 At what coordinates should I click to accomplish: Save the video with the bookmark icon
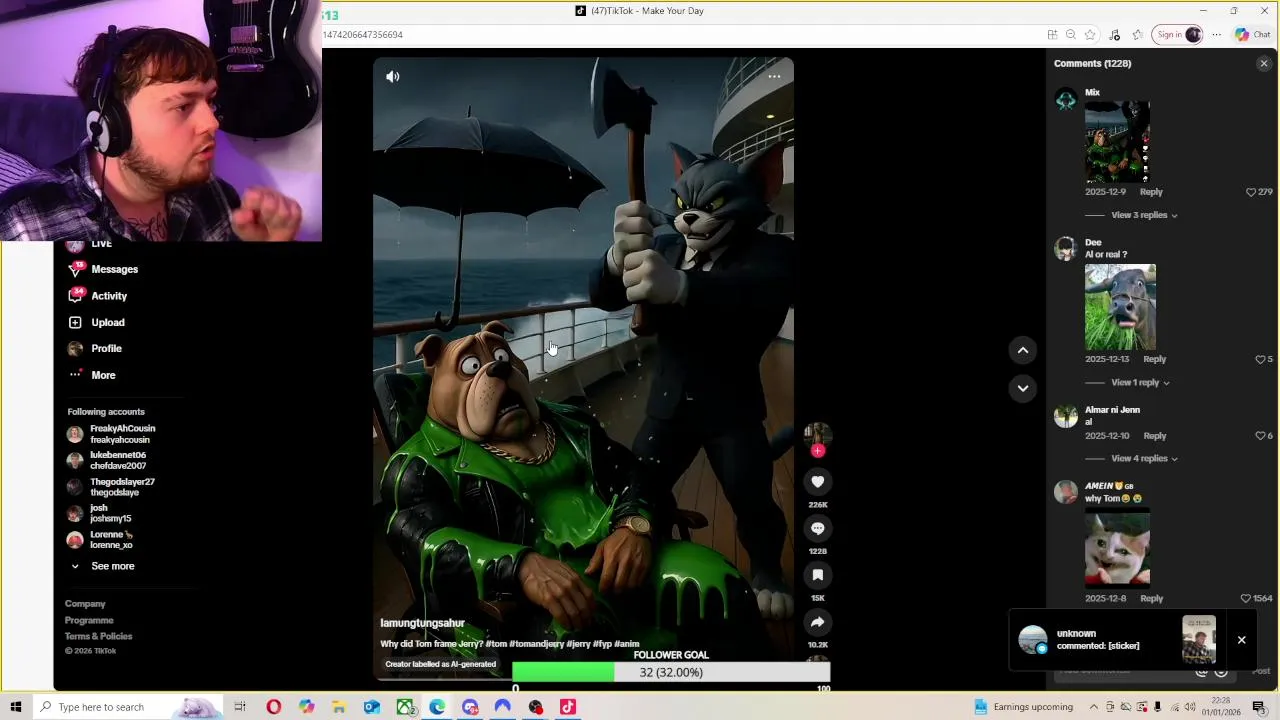(817, 575)
